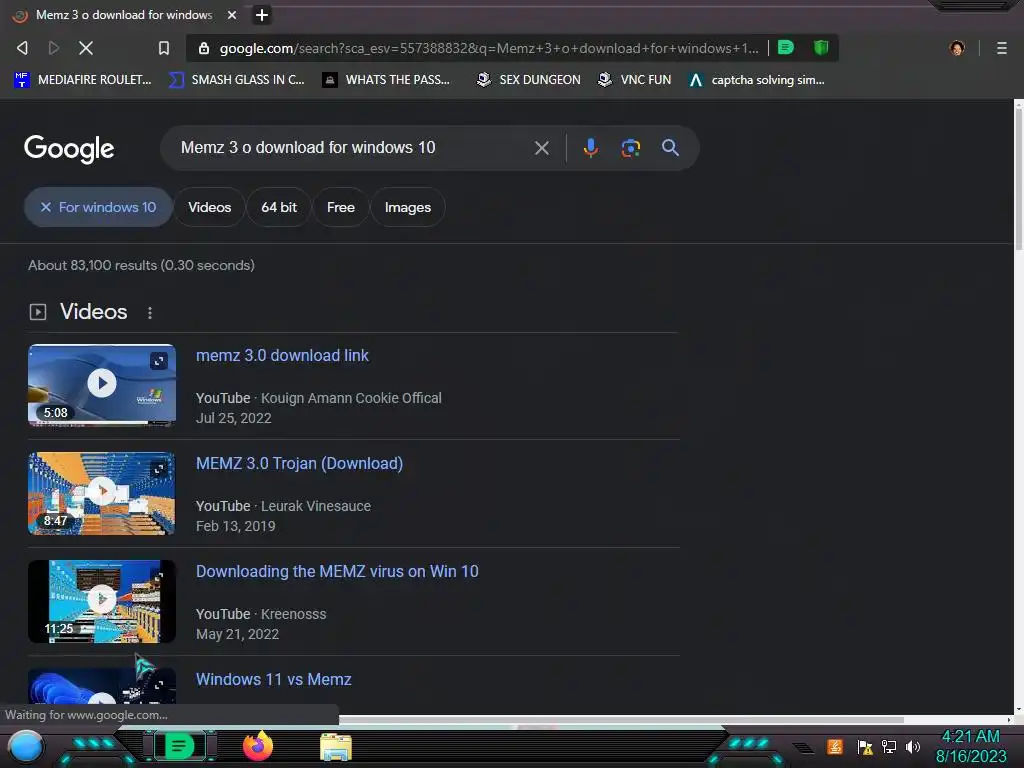The width and height of the screenshot is (1024, 768).
Task: Click the forward navigation arrow
Action: [54, 48]
